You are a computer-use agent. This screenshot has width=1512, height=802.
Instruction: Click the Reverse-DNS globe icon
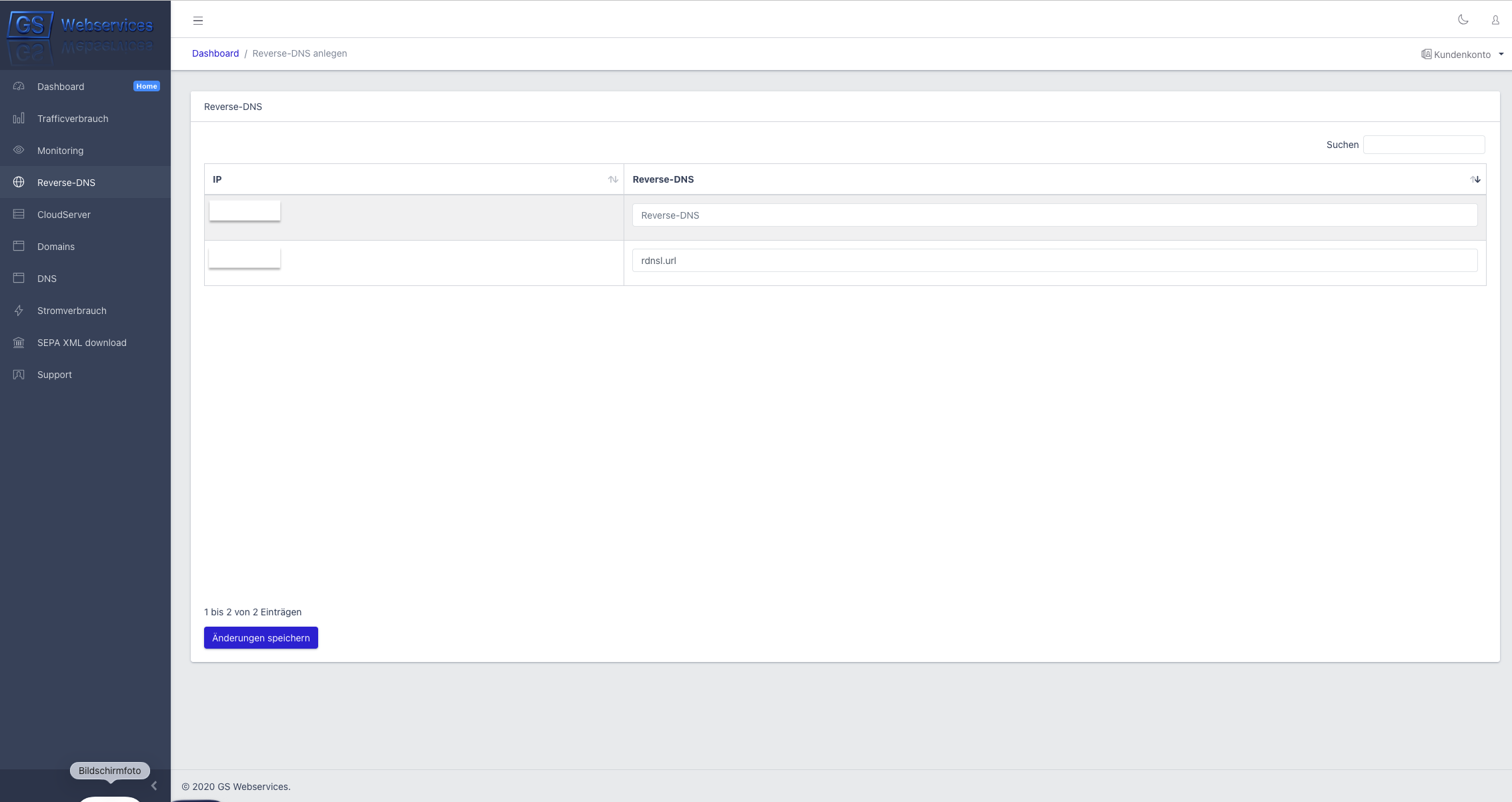[x=19, y=182]
